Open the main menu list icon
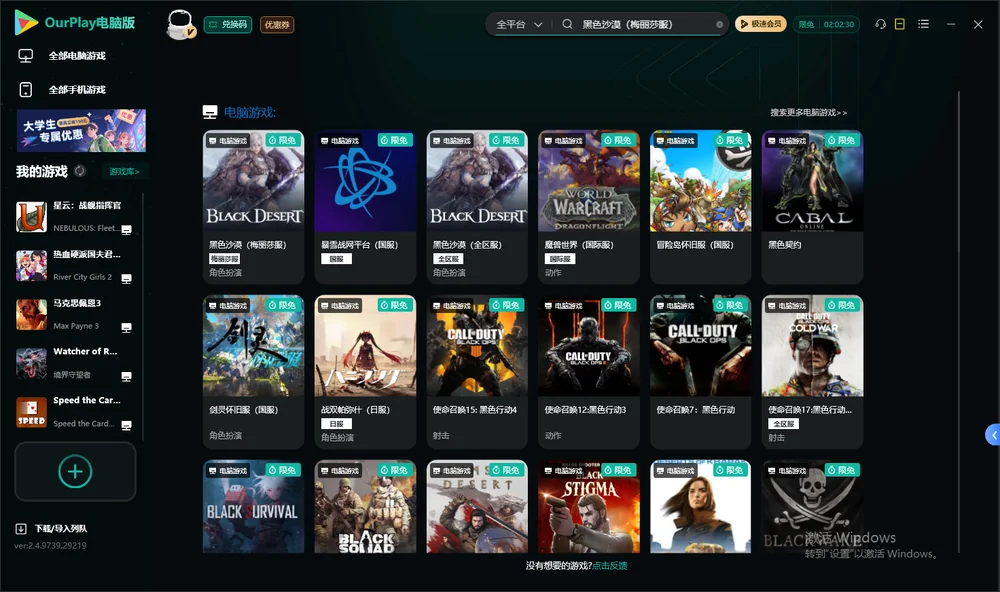The image size is (1000, 592). [x=923, y=24]
